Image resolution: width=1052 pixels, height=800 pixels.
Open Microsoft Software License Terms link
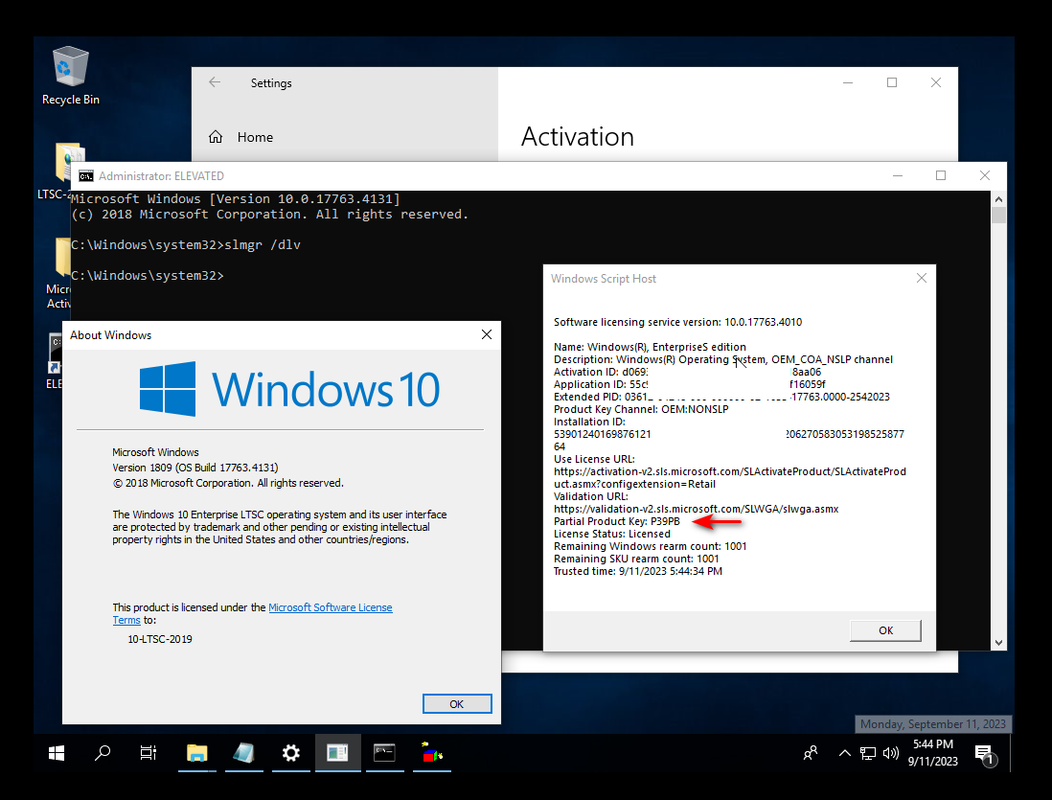(x=330, y=607)
